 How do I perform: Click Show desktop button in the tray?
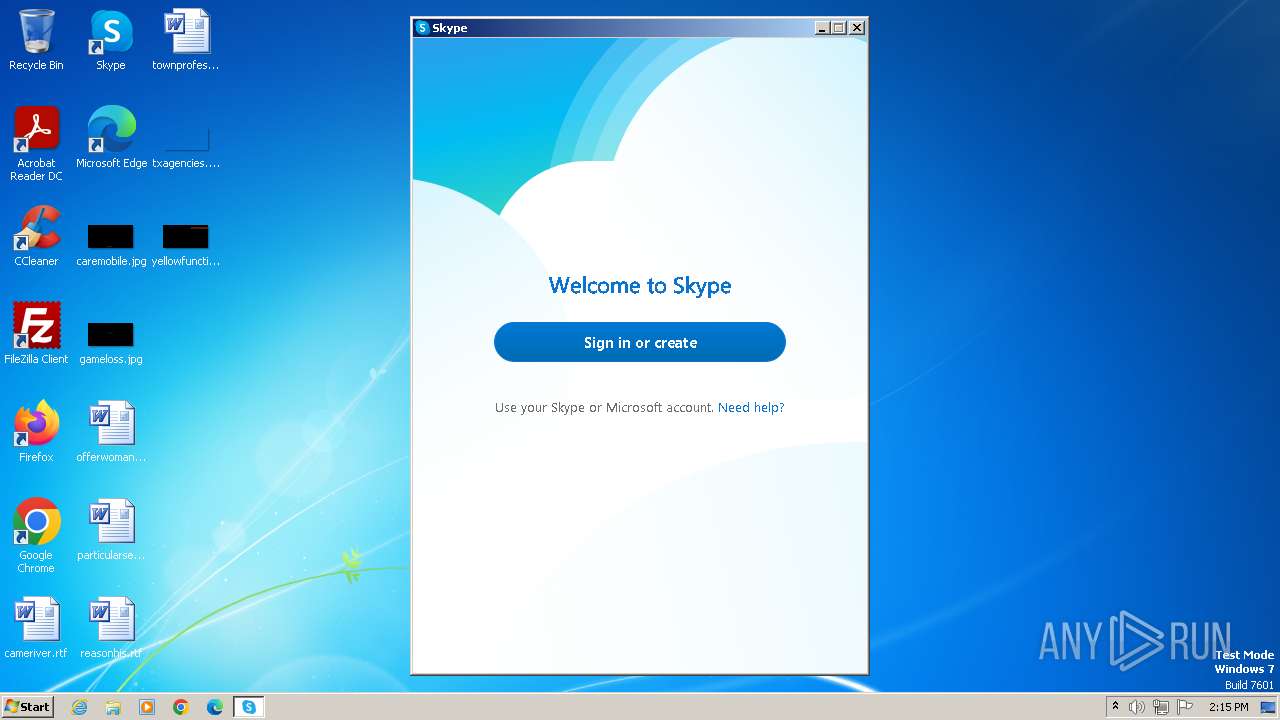point(1268,707)
